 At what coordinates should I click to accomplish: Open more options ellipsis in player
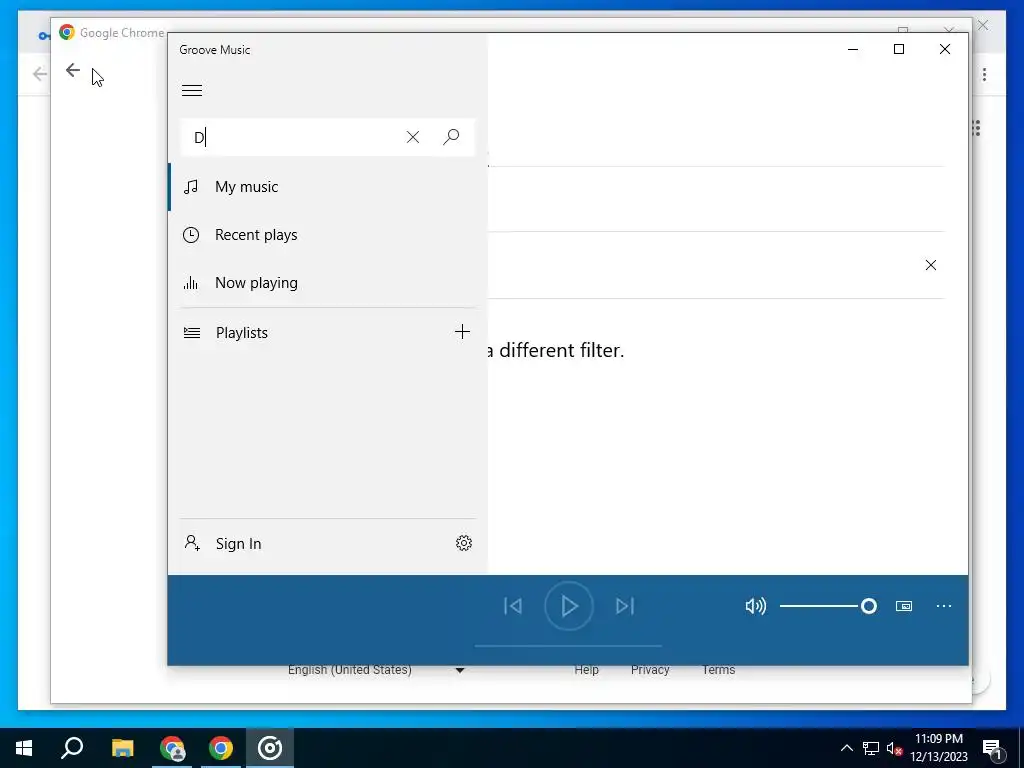(x=944, y=606)
